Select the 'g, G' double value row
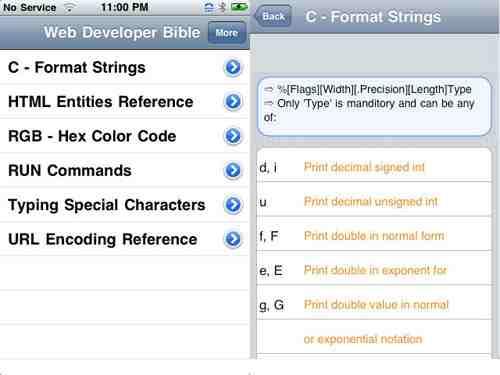 374,303
